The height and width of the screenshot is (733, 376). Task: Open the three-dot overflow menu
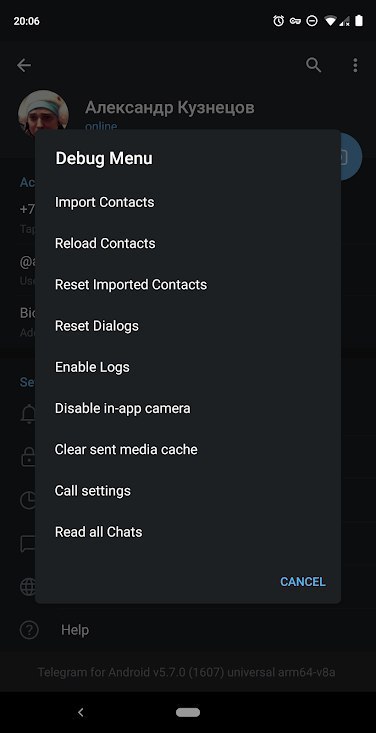[355, 65]
